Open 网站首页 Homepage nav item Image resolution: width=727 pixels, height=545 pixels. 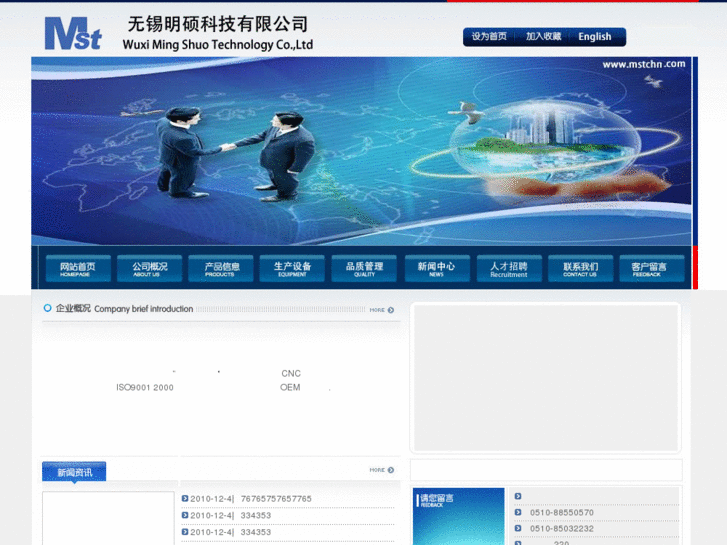[x=78, y=269]
